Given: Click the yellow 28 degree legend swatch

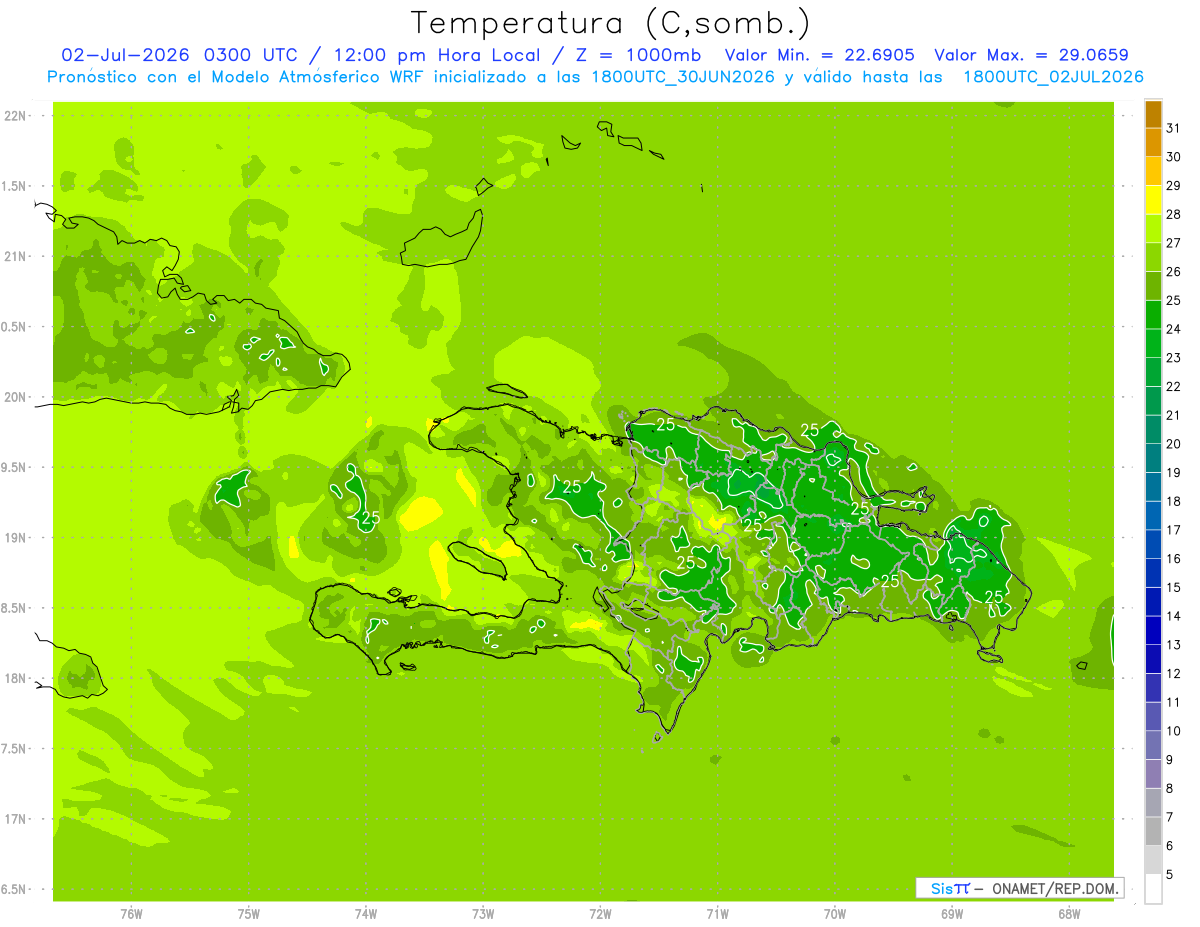Looking at the screenshot, I should (1153, 200).
